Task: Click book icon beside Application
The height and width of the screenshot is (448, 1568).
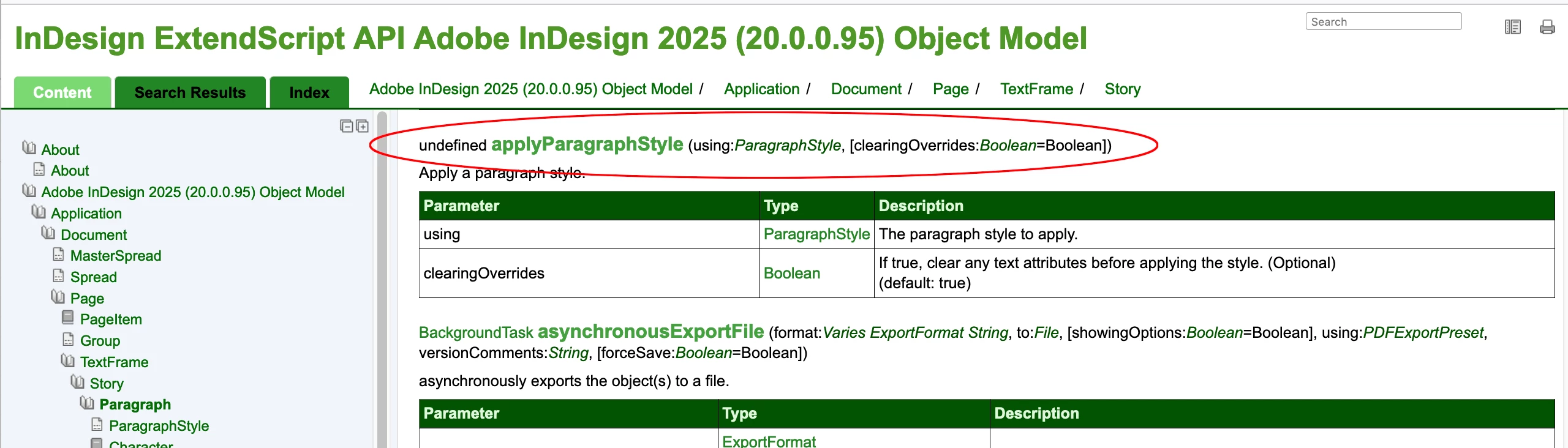Action: point(39,212)
